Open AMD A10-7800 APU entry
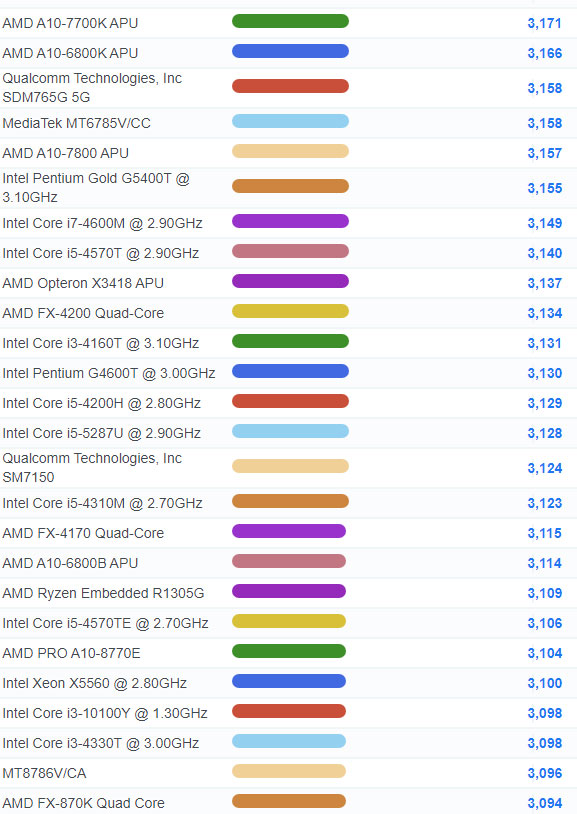The height and width of the screenshot is (814, 577). coord(65,154)
